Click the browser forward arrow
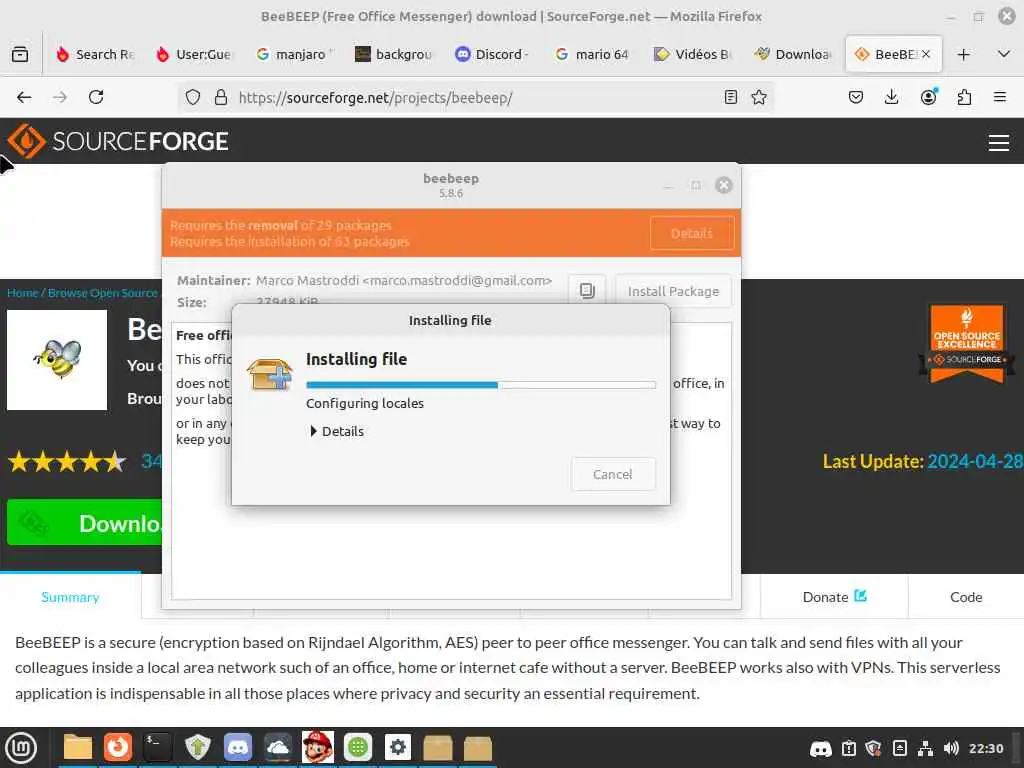 pyautogui.click(x=59, y=97)
